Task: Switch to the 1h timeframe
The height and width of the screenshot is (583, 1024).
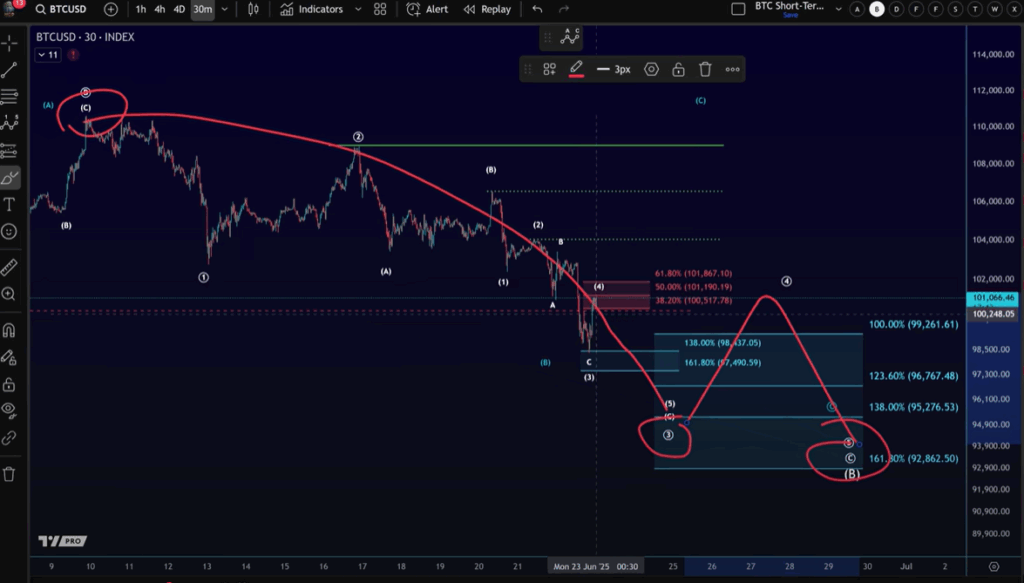Action: click(x=140, y=9)
